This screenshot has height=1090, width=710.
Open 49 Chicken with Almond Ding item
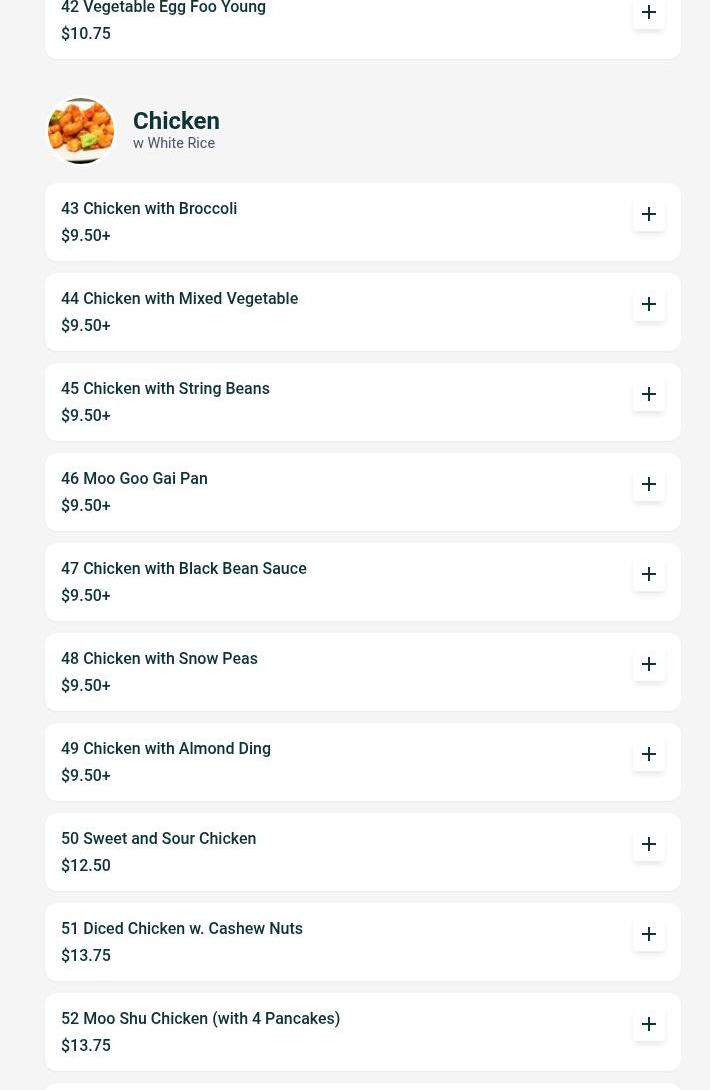[362, 762]
